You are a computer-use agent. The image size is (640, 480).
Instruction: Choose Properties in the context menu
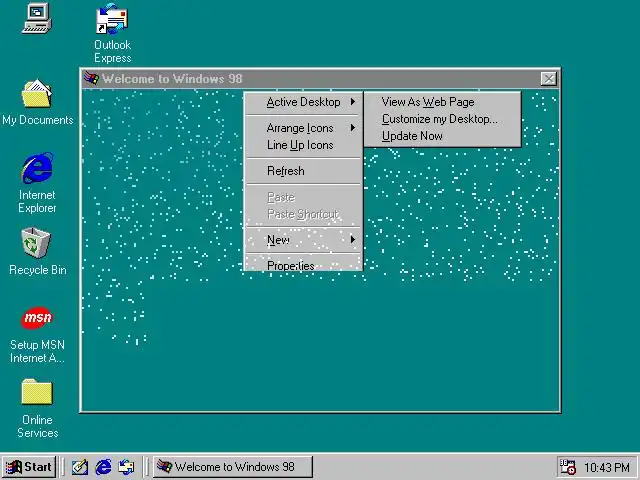pyautogui.click(x=303, y=264)
